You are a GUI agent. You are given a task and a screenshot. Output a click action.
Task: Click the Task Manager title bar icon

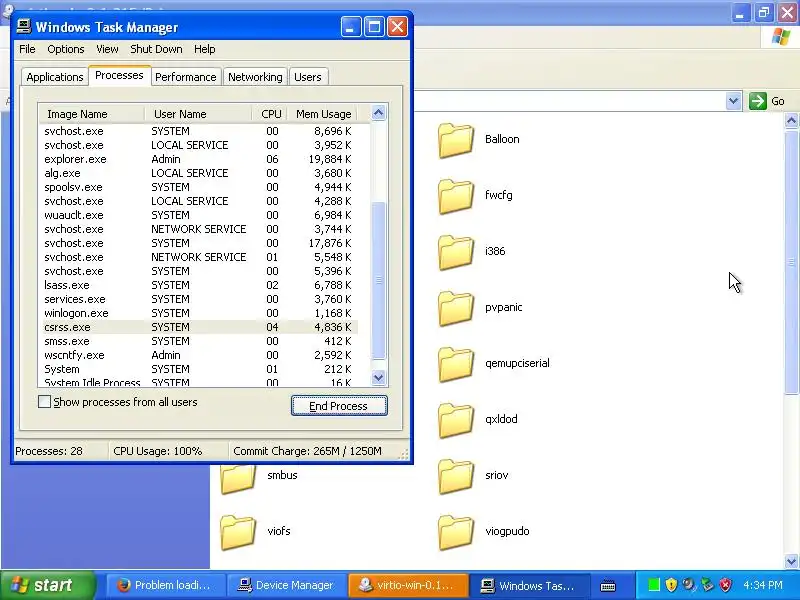(x=23, y=27)
